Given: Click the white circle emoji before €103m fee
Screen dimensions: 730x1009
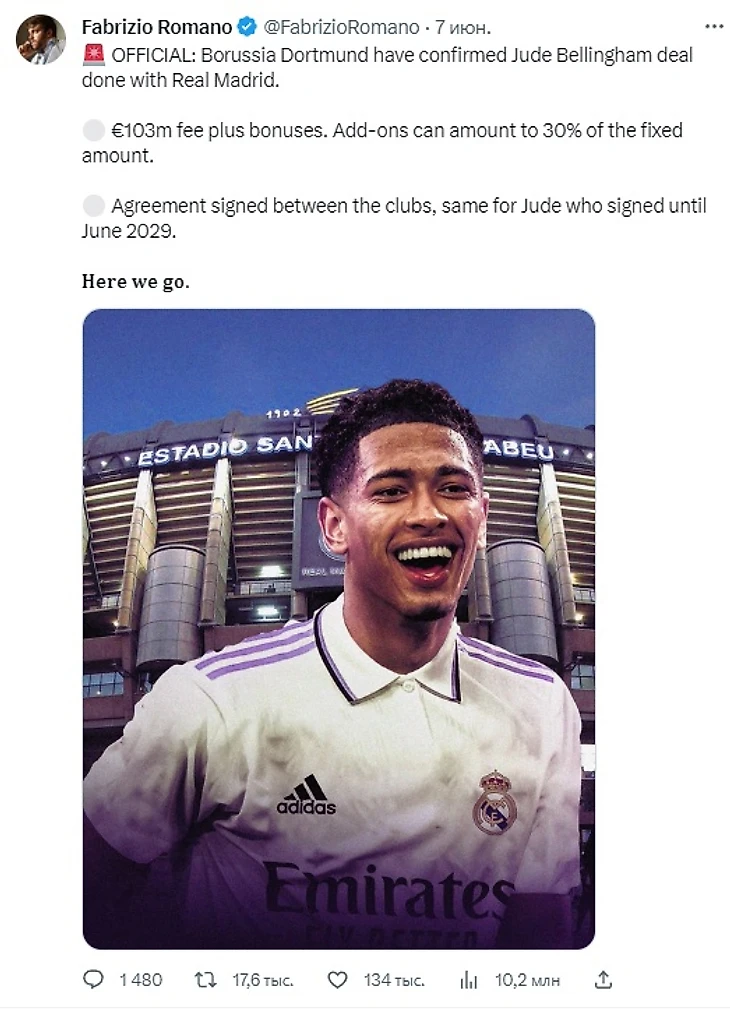Looking at the screenshot, I should click(x=94, y=131).
